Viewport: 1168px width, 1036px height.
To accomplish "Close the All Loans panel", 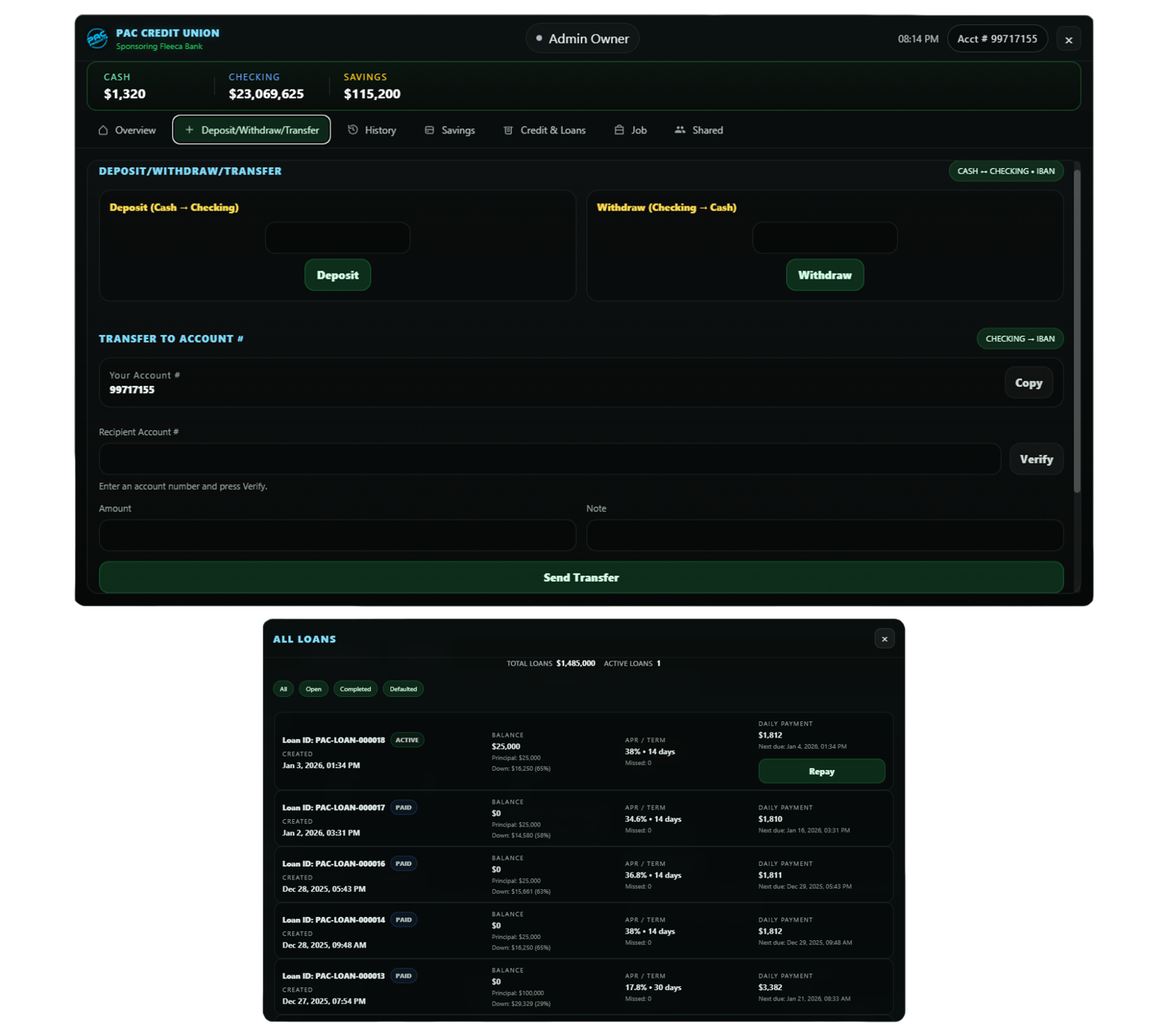I will point(884,639).
